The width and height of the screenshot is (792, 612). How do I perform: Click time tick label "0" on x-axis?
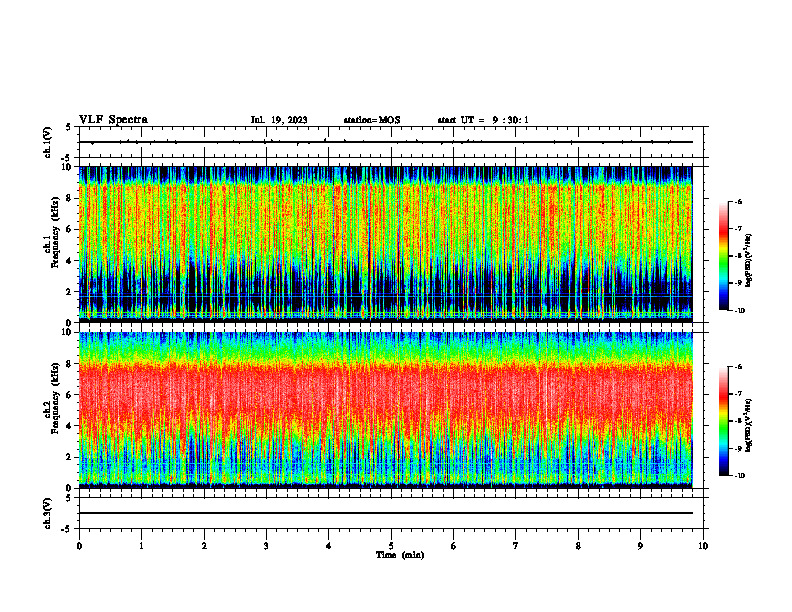[x=79, y=546]
